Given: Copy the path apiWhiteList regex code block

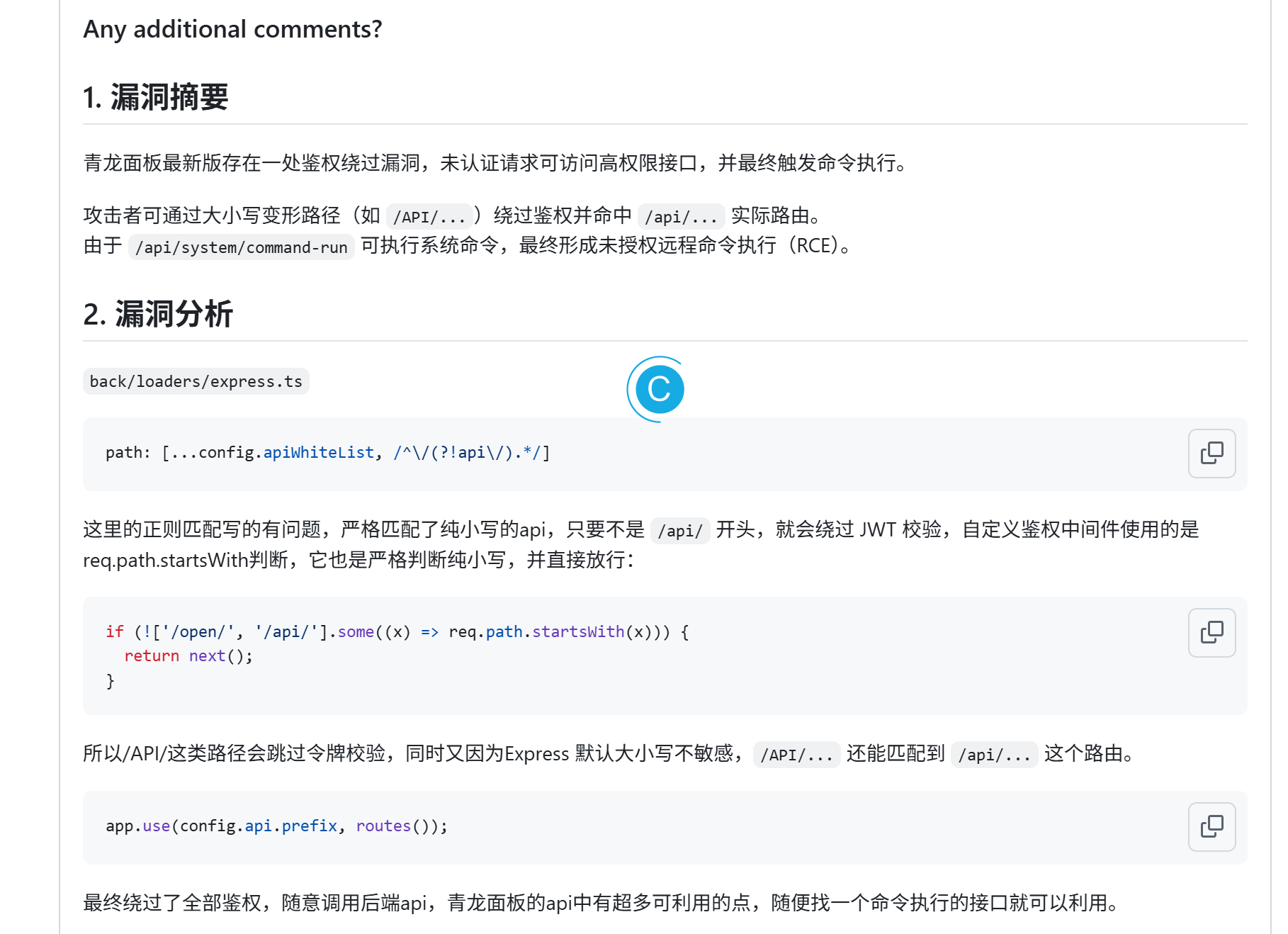Looking at the screenshot, I should 1211,454.
